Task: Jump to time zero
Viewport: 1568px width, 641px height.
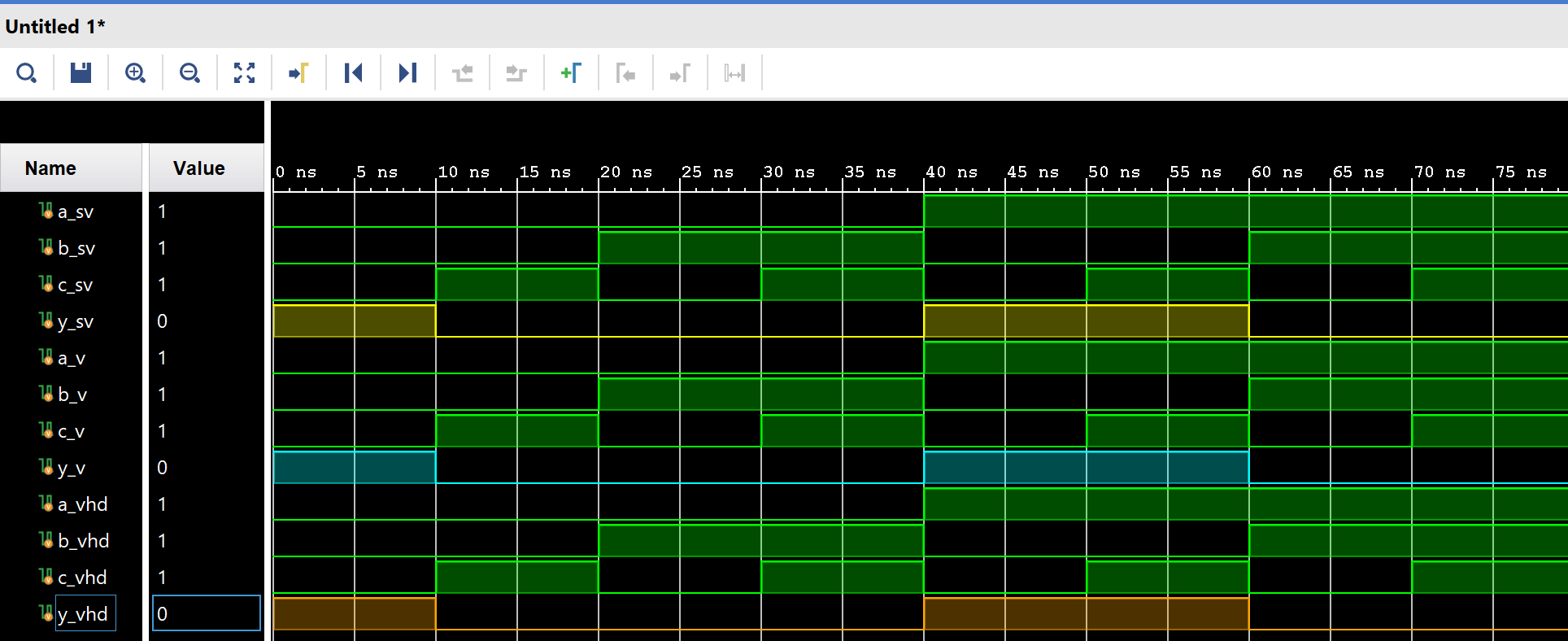Action: click(353, 73)
